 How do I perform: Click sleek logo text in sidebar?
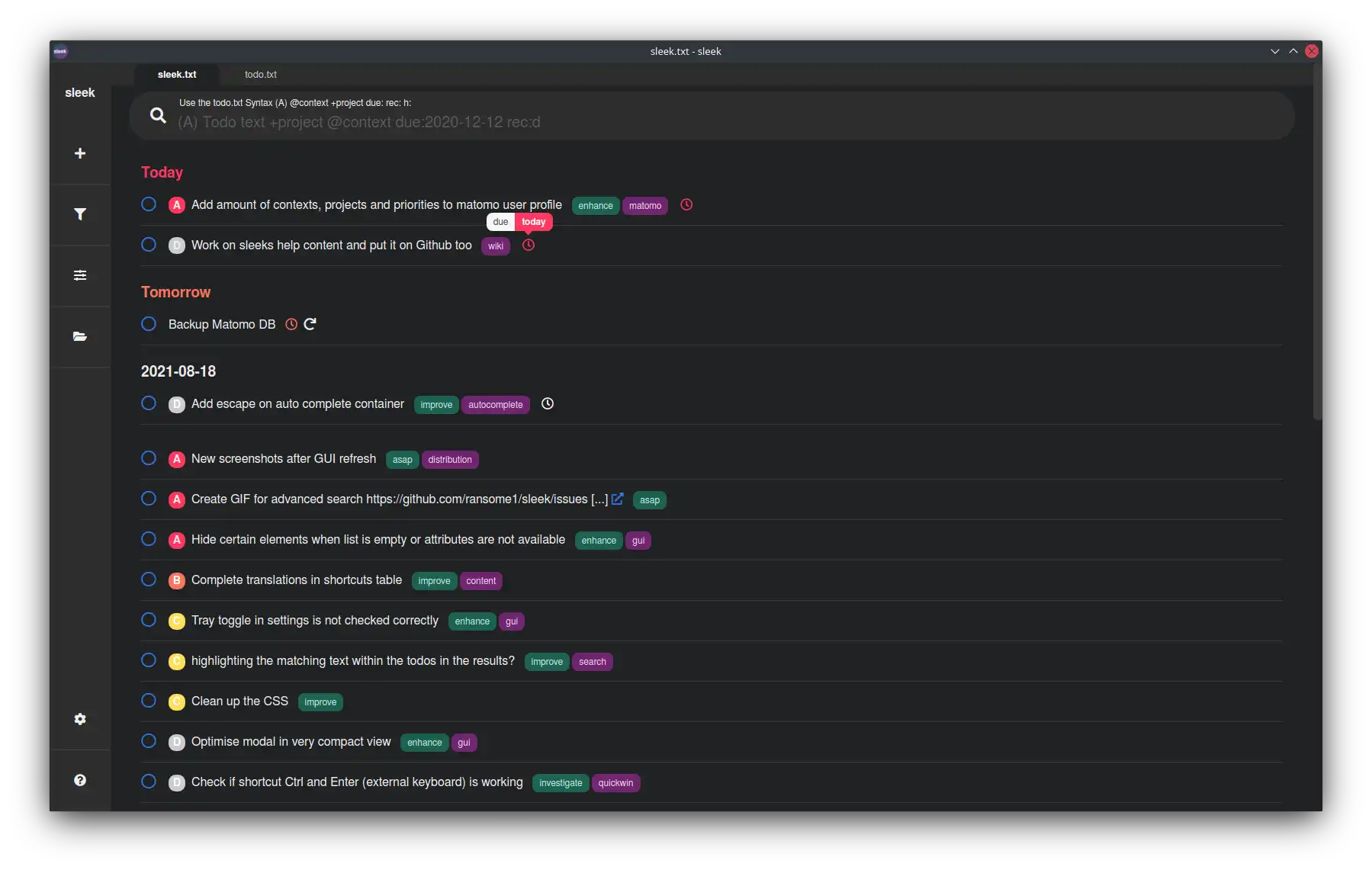click(79, 92)
